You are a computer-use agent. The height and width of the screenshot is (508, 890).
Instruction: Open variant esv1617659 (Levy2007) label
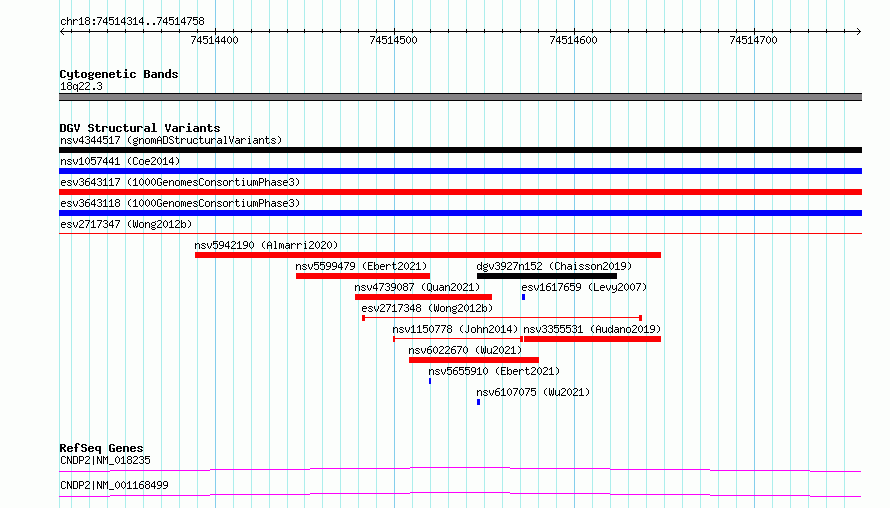click(x=584, y=287)
